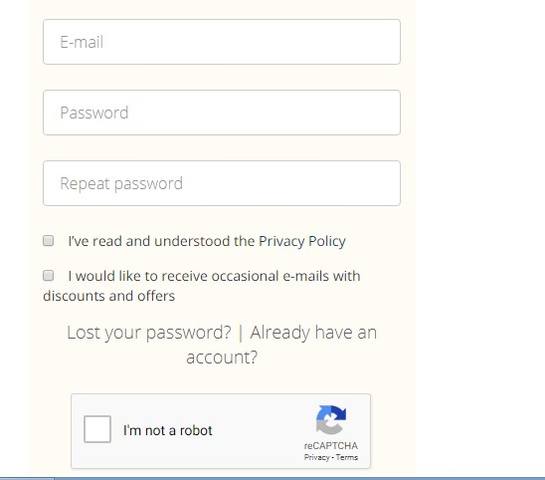Click the E-mail placeholder text
This screenshot has height=480, width=545.
pos(82,42)
